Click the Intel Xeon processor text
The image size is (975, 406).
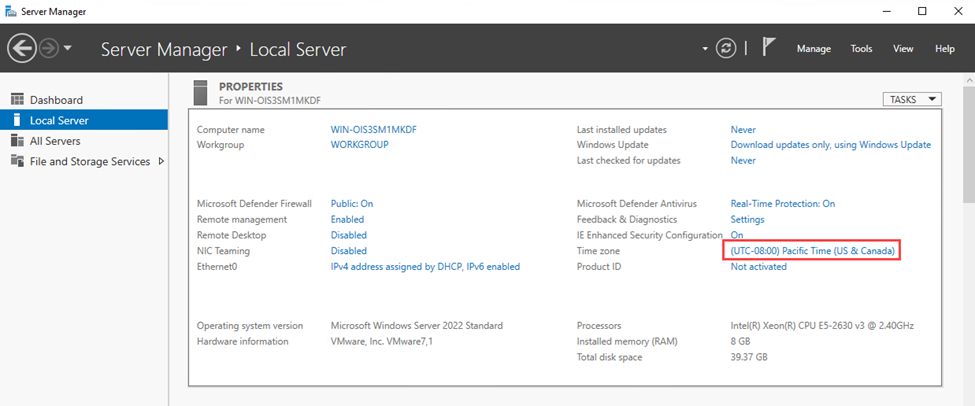click(x=822, y=326)
